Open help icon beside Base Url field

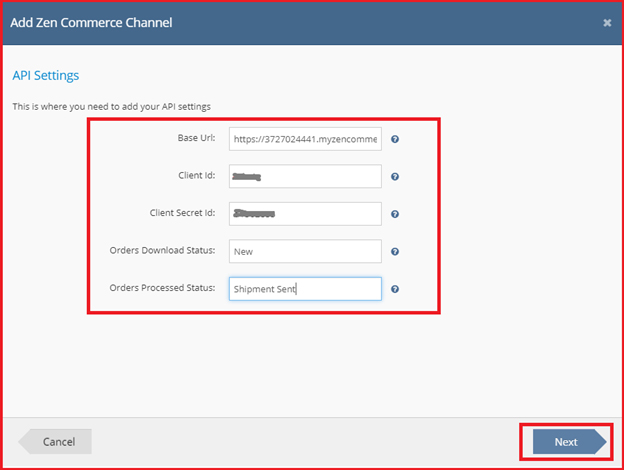(x=395, y=139)
